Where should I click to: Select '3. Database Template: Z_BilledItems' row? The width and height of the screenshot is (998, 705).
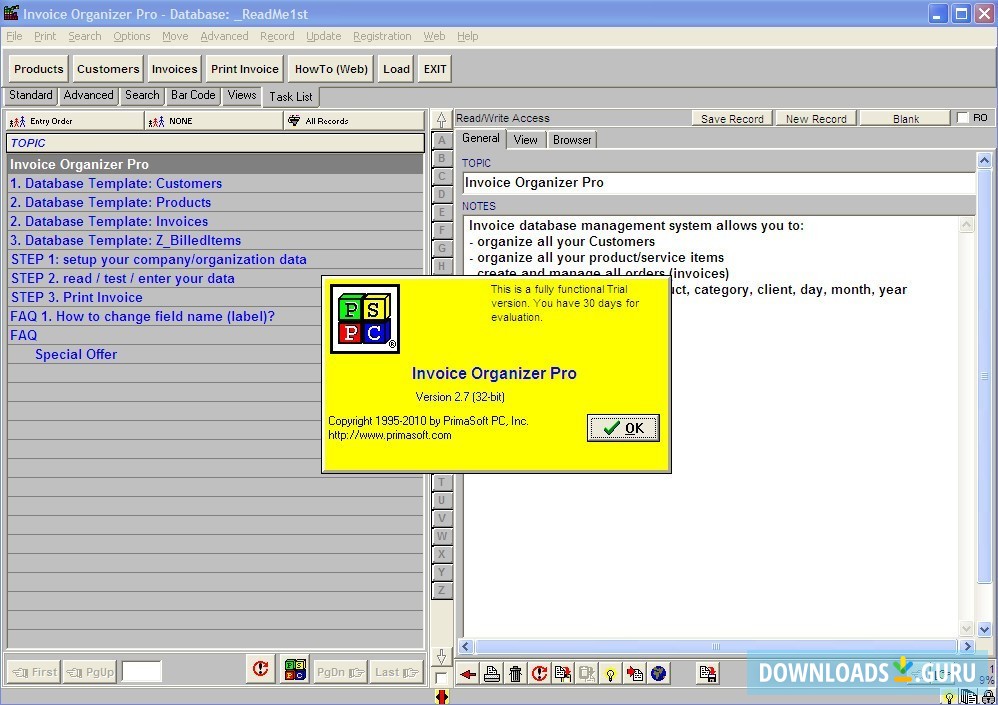(214, 241)
